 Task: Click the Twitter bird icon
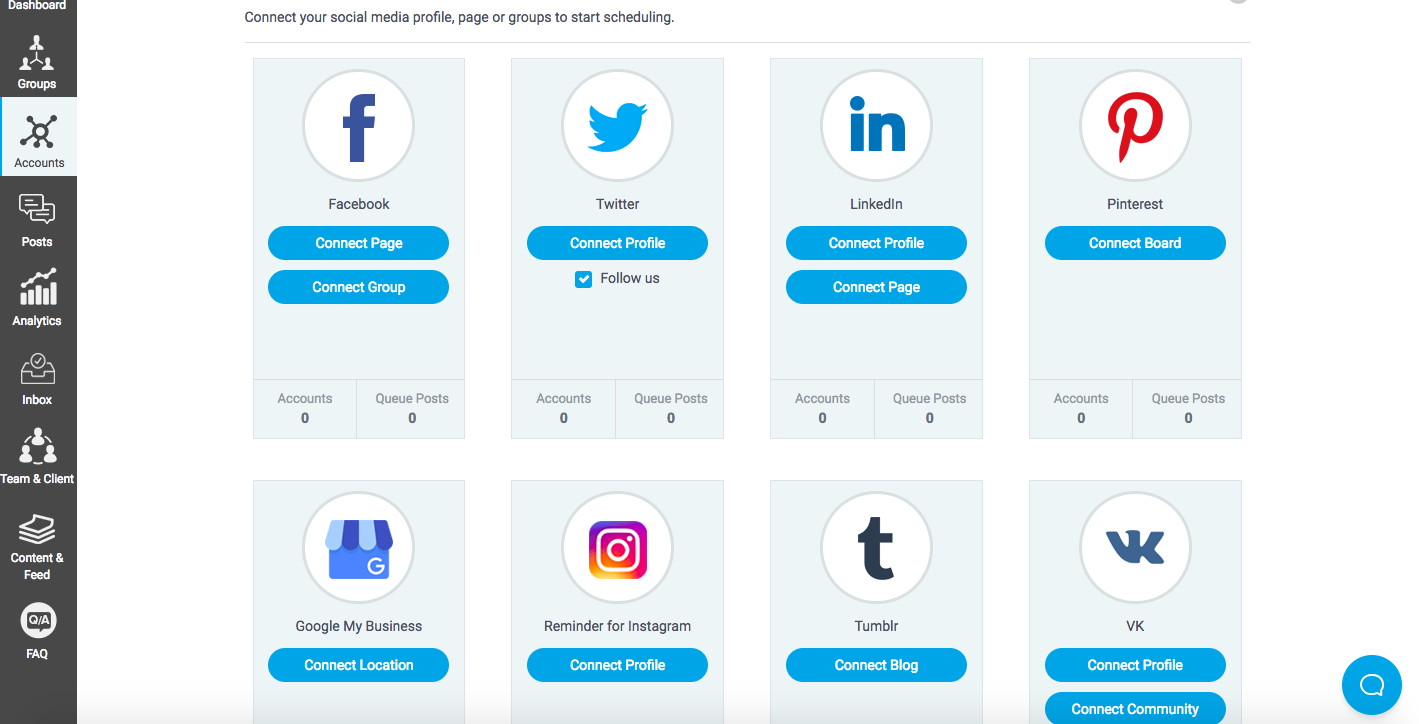[x=617, y=126]
